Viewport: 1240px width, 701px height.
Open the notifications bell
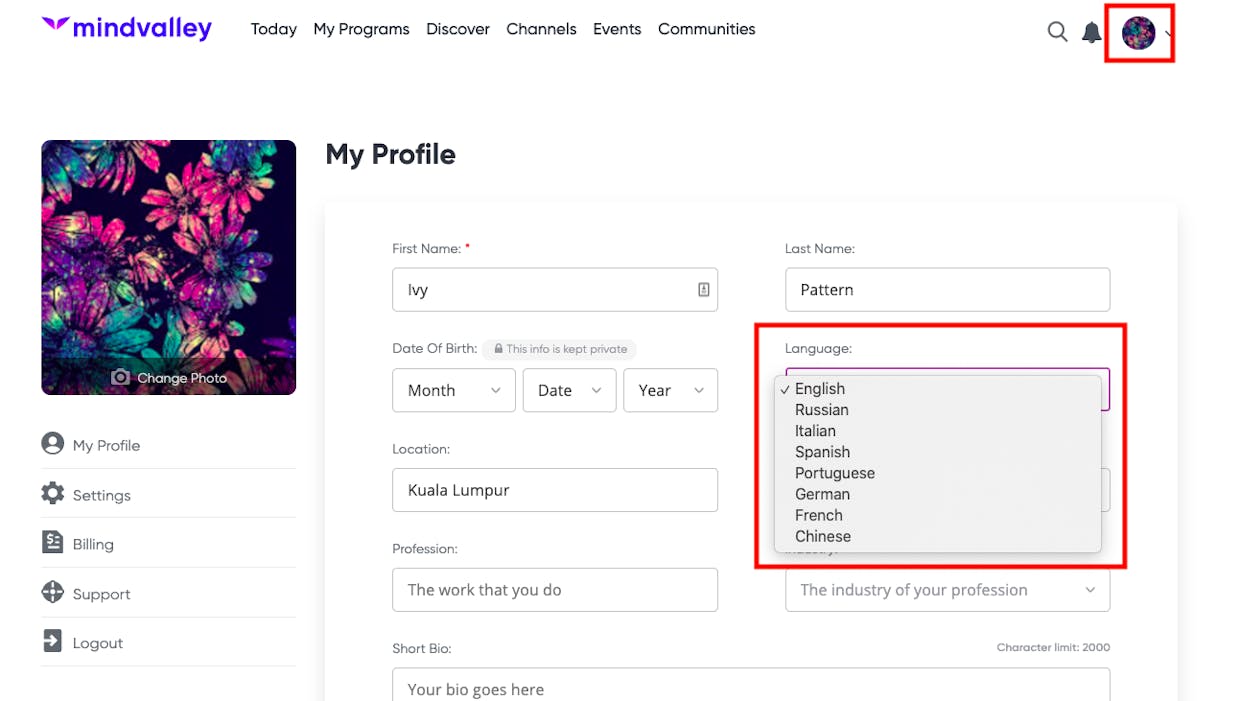click(x=1092, y=32)
